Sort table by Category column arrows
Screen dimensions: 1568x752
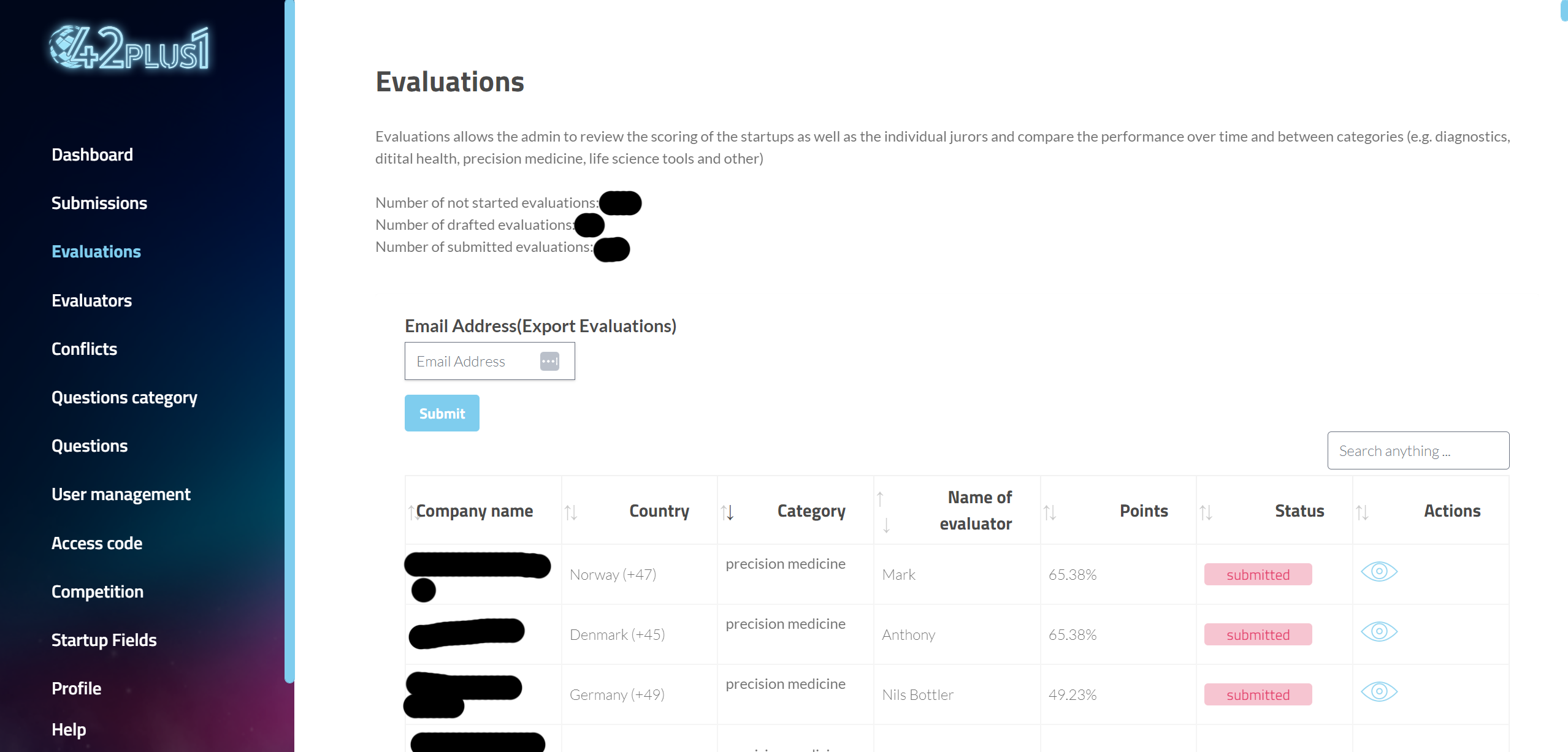(x=727, y=512)
